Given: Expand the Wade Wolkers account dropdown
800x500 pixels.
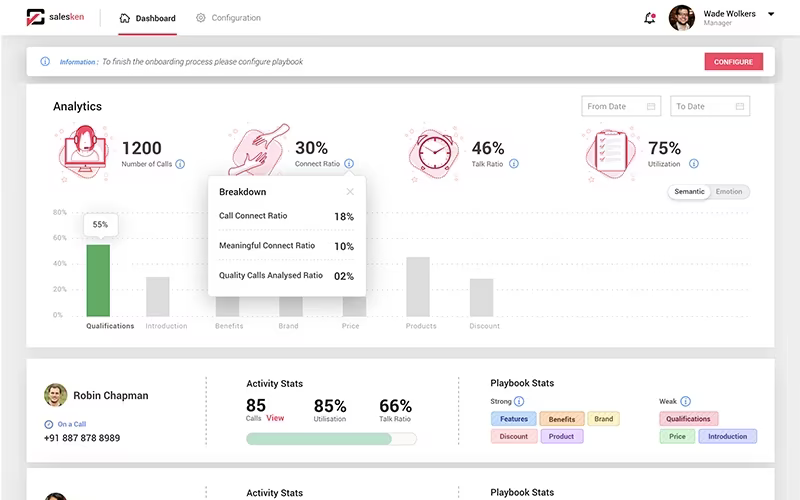Looking at the screenshot, I should [x=771, y=14].
